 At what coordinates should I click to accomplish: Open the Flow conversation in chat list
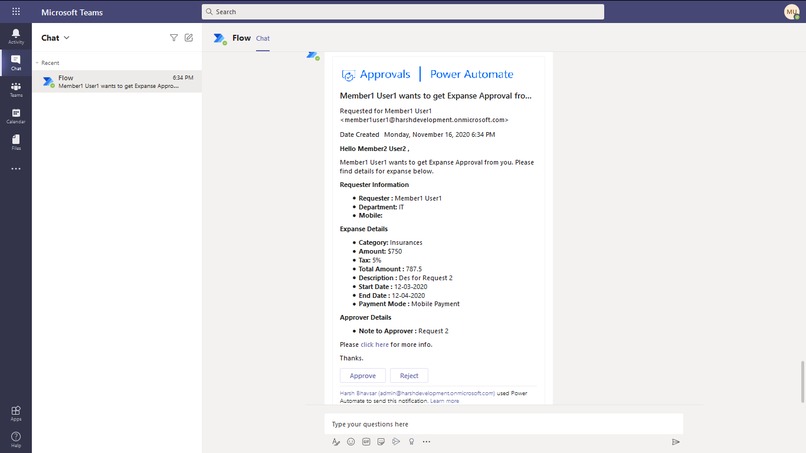(117, 81)
